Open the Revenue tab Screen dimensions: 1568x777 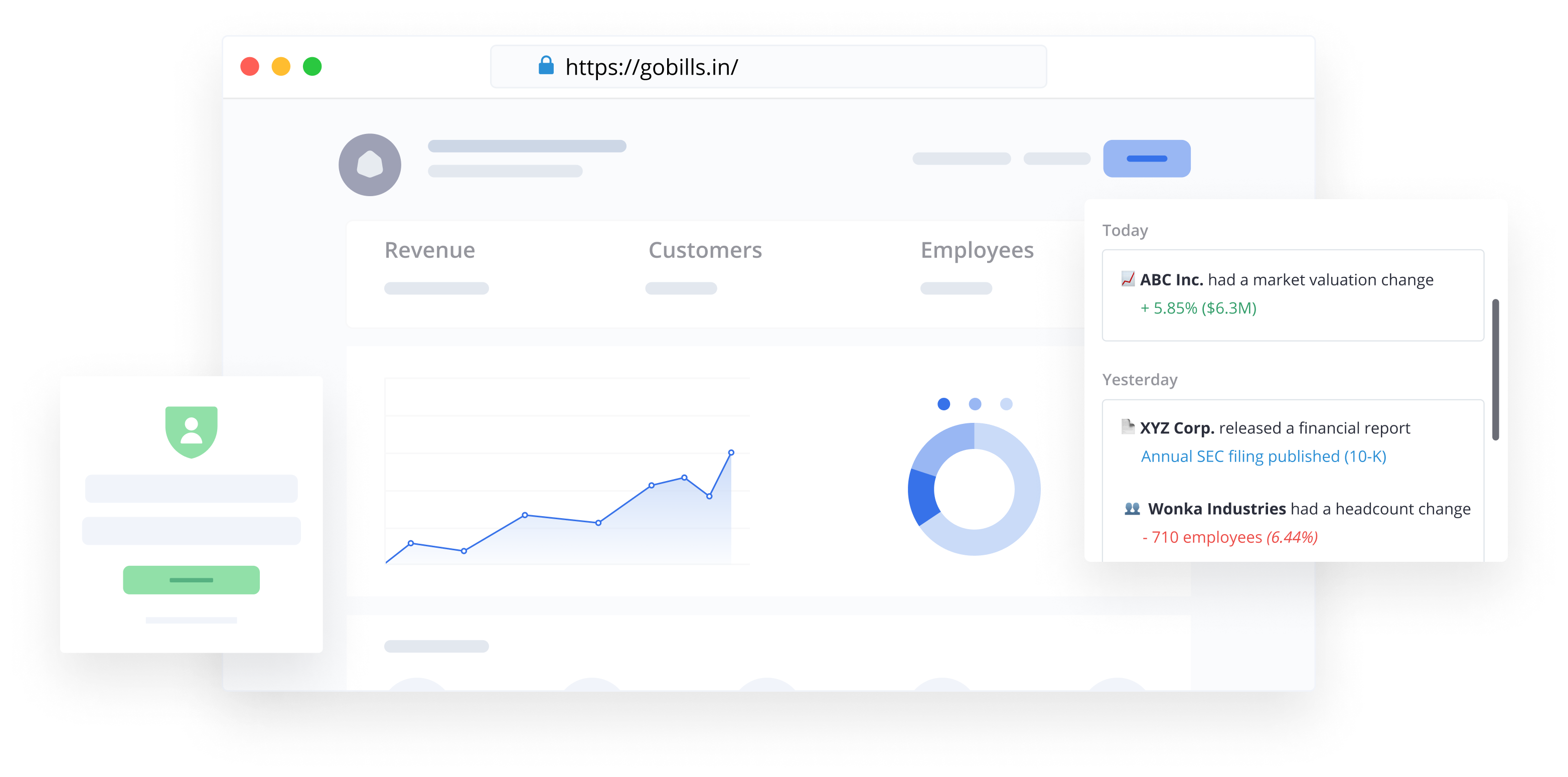(429, 250)
